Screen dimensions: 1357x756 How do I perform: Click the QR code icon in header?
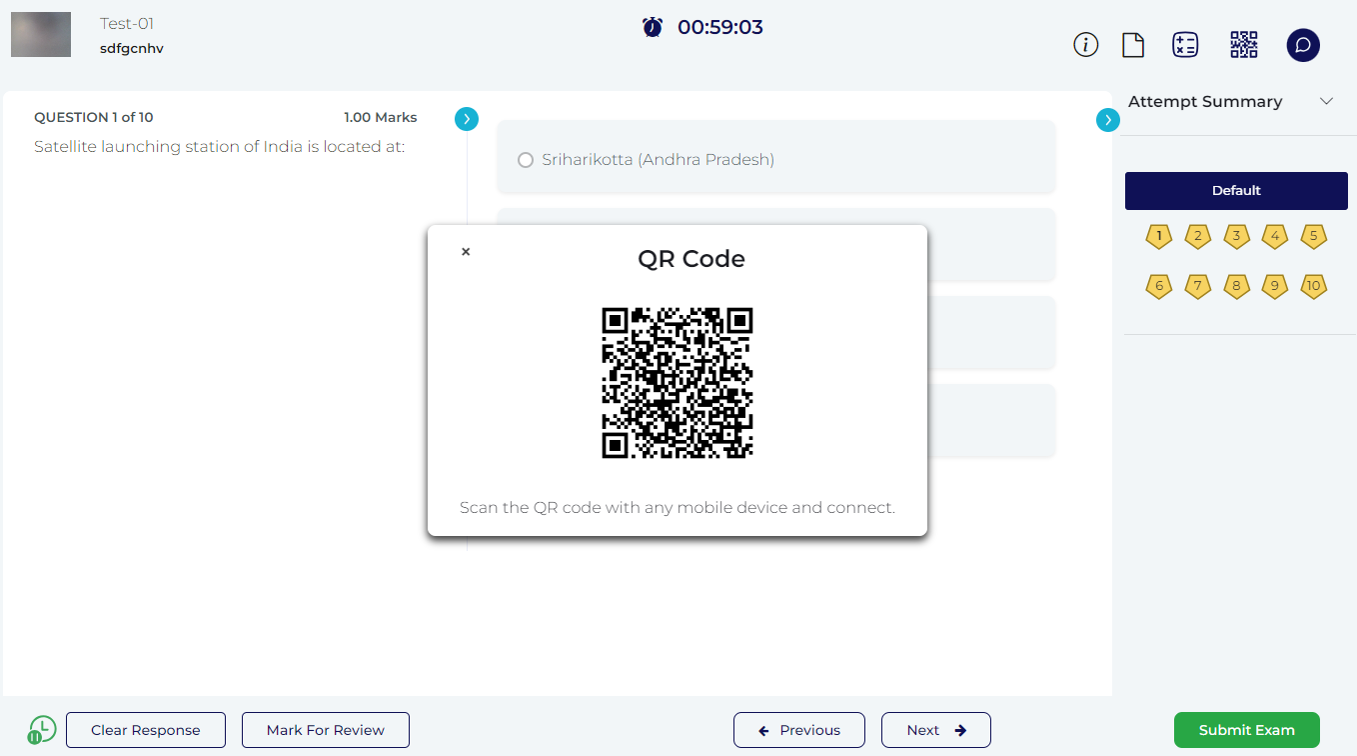[x=1244, y=44]
